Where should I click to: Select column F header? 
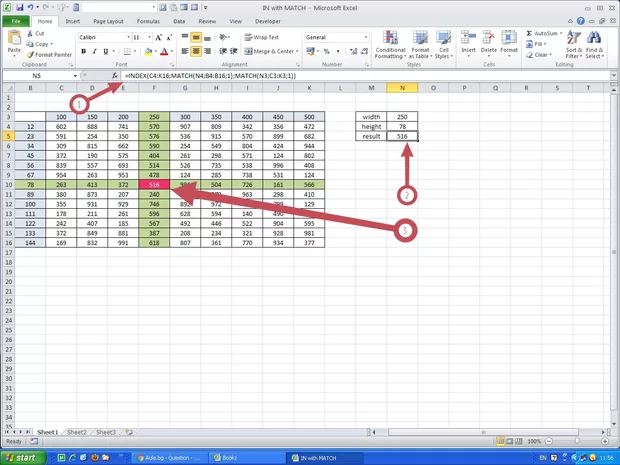pos(154,88)
